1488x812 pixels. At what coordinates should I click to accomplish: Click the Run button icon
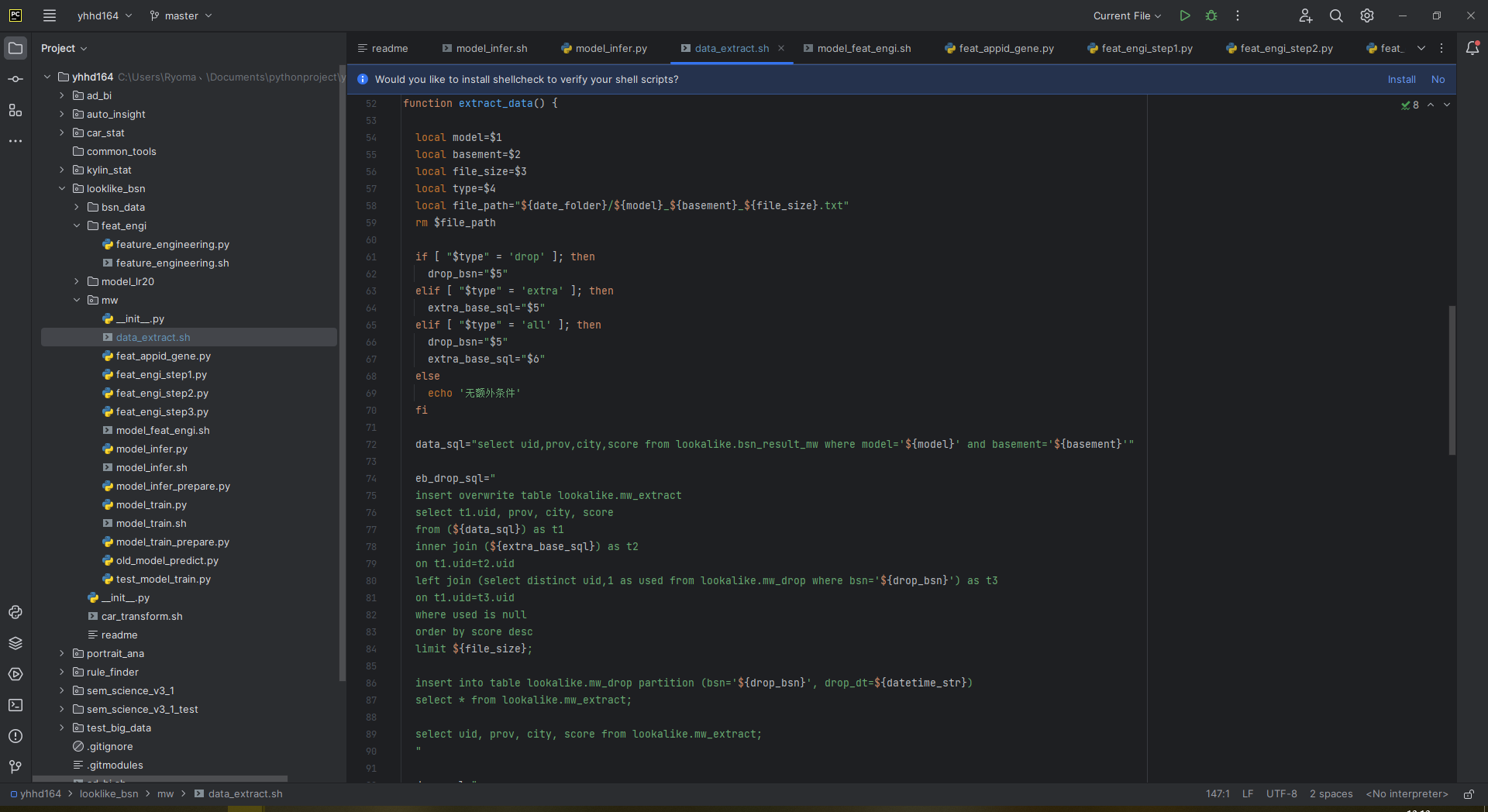coord(1185,15)
